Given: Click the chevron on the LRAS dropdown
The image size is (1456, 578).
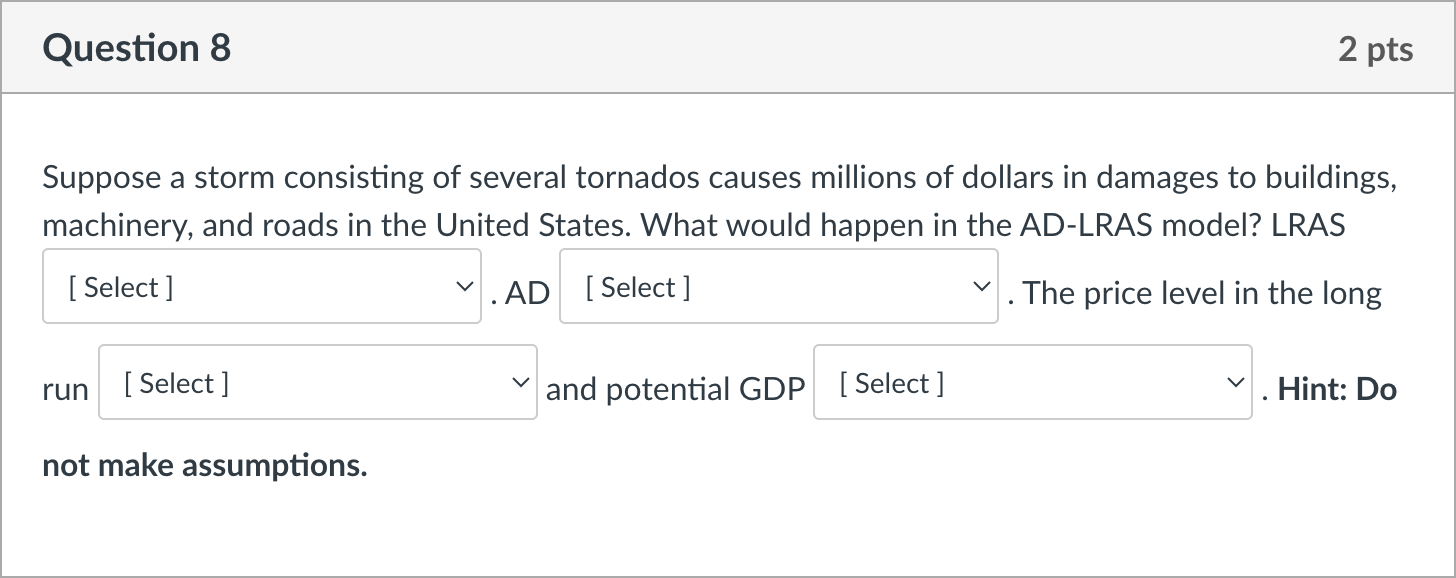Looking at the screenshot, I should point(463,286).
